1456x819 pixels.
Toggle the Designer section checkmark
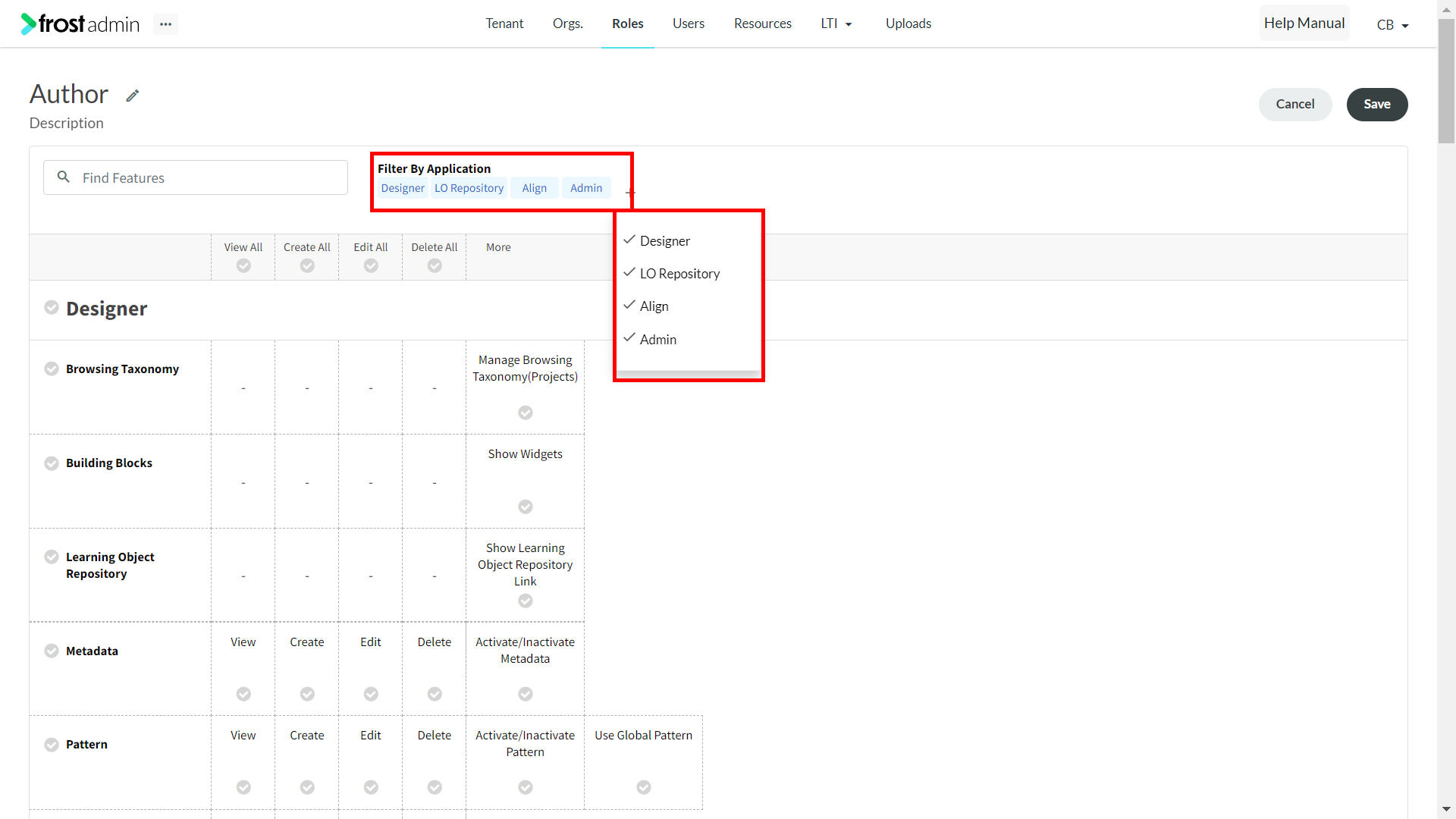click(x=52, y=307)
